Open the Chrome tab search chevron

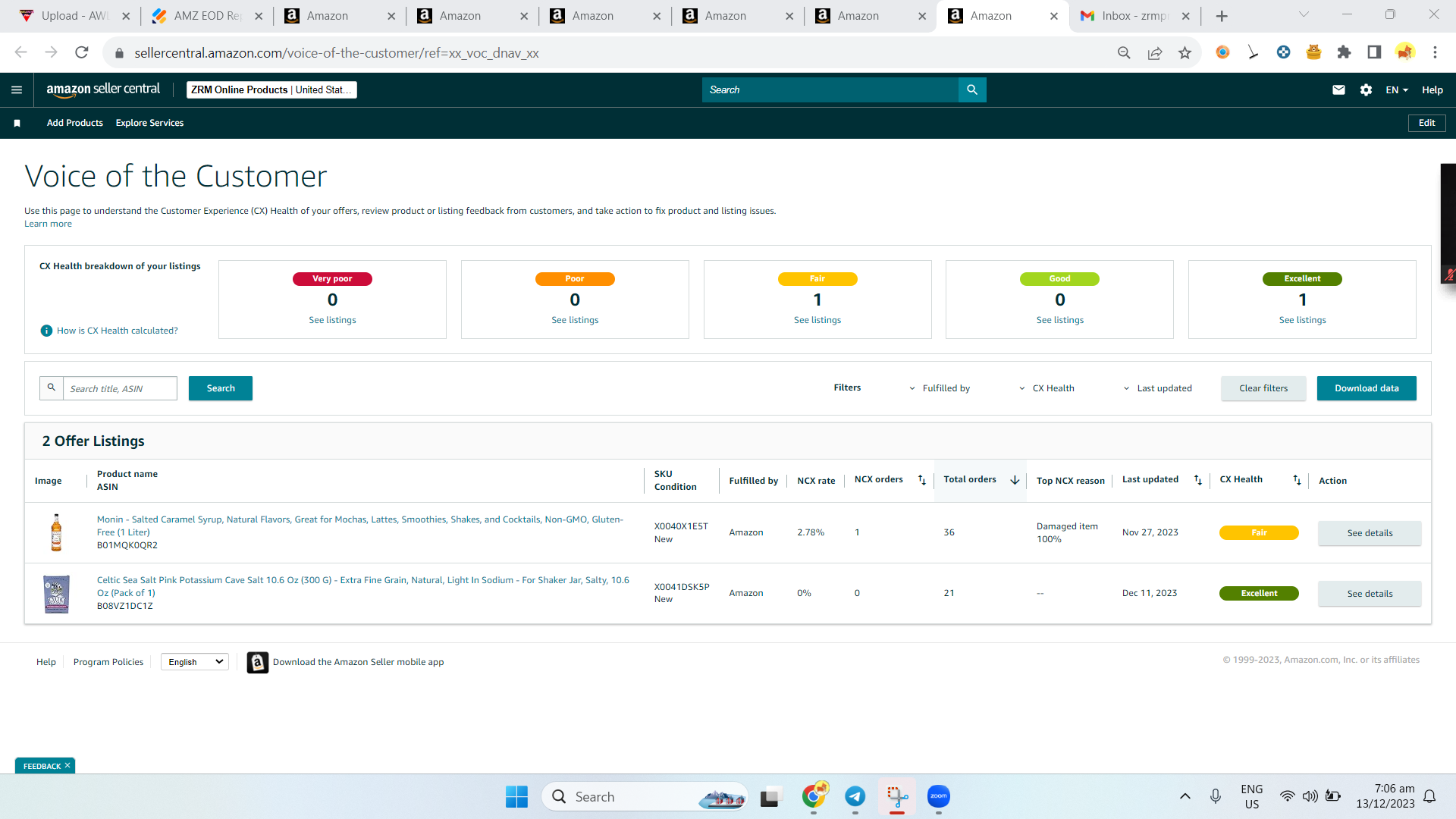tap(1304, 15)
